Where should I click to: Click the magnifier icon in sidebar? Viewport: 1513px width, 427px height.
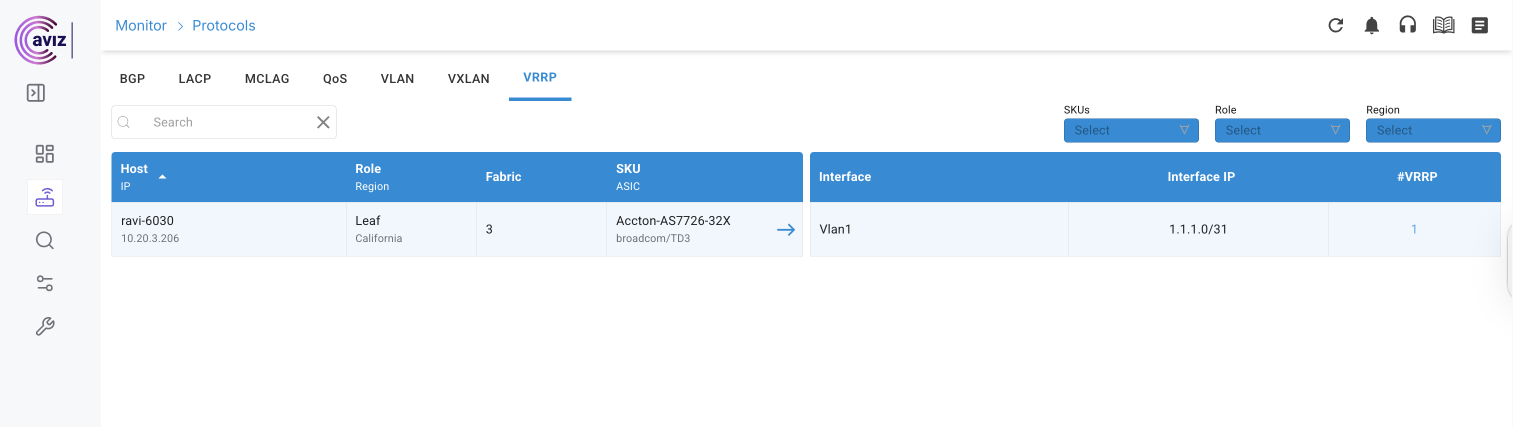pyautogui.click(x=45, y=240)
